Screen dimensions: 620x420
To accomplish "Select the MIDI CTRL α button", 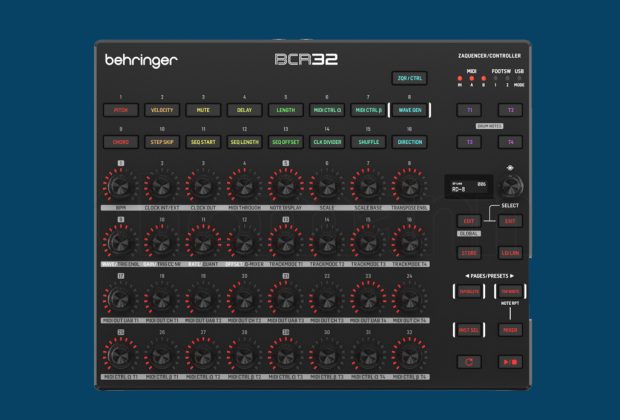I will click(x=327, y=110).
